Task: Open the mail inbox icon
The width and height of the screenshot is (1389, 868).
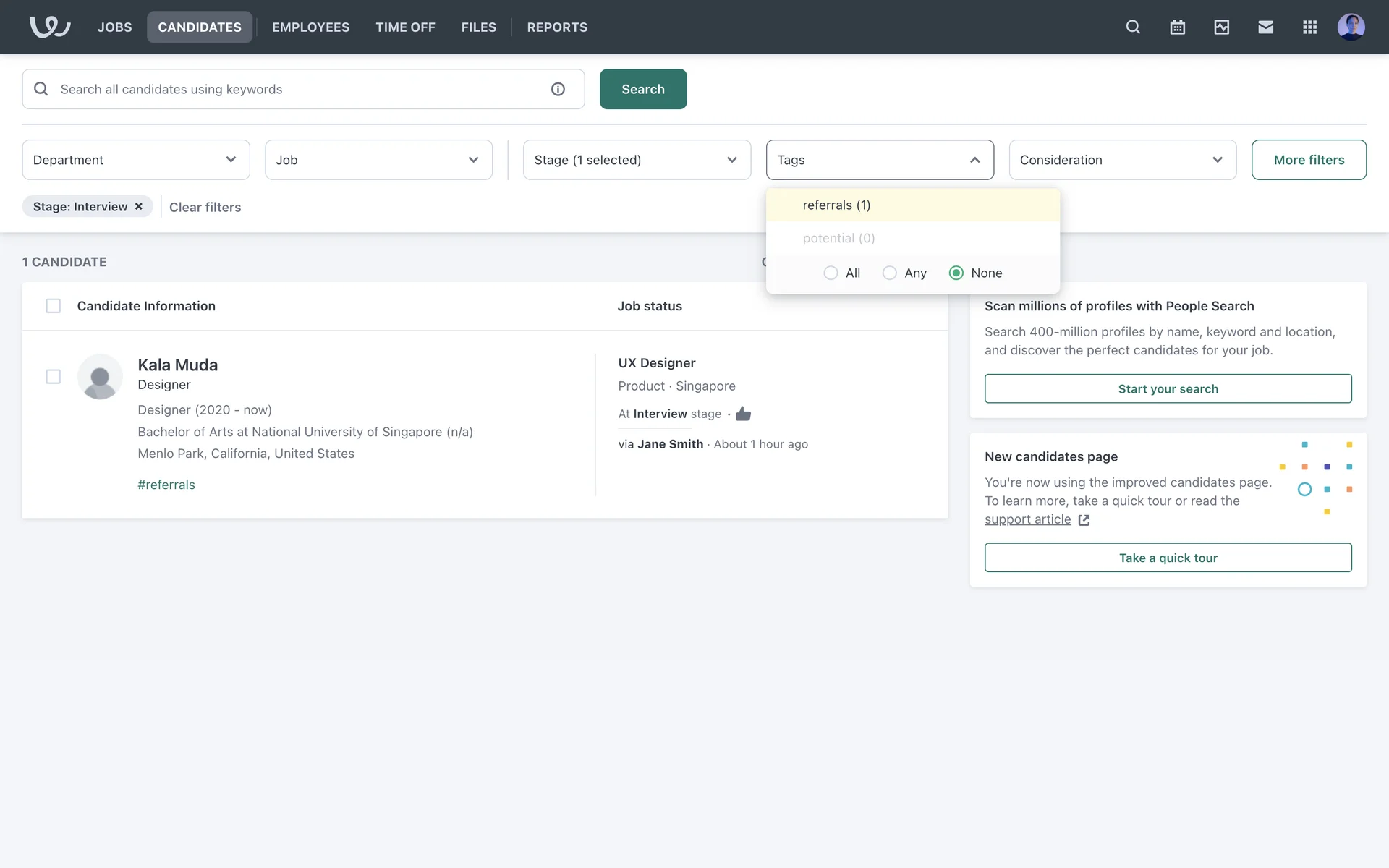Action: (1265, 27)
